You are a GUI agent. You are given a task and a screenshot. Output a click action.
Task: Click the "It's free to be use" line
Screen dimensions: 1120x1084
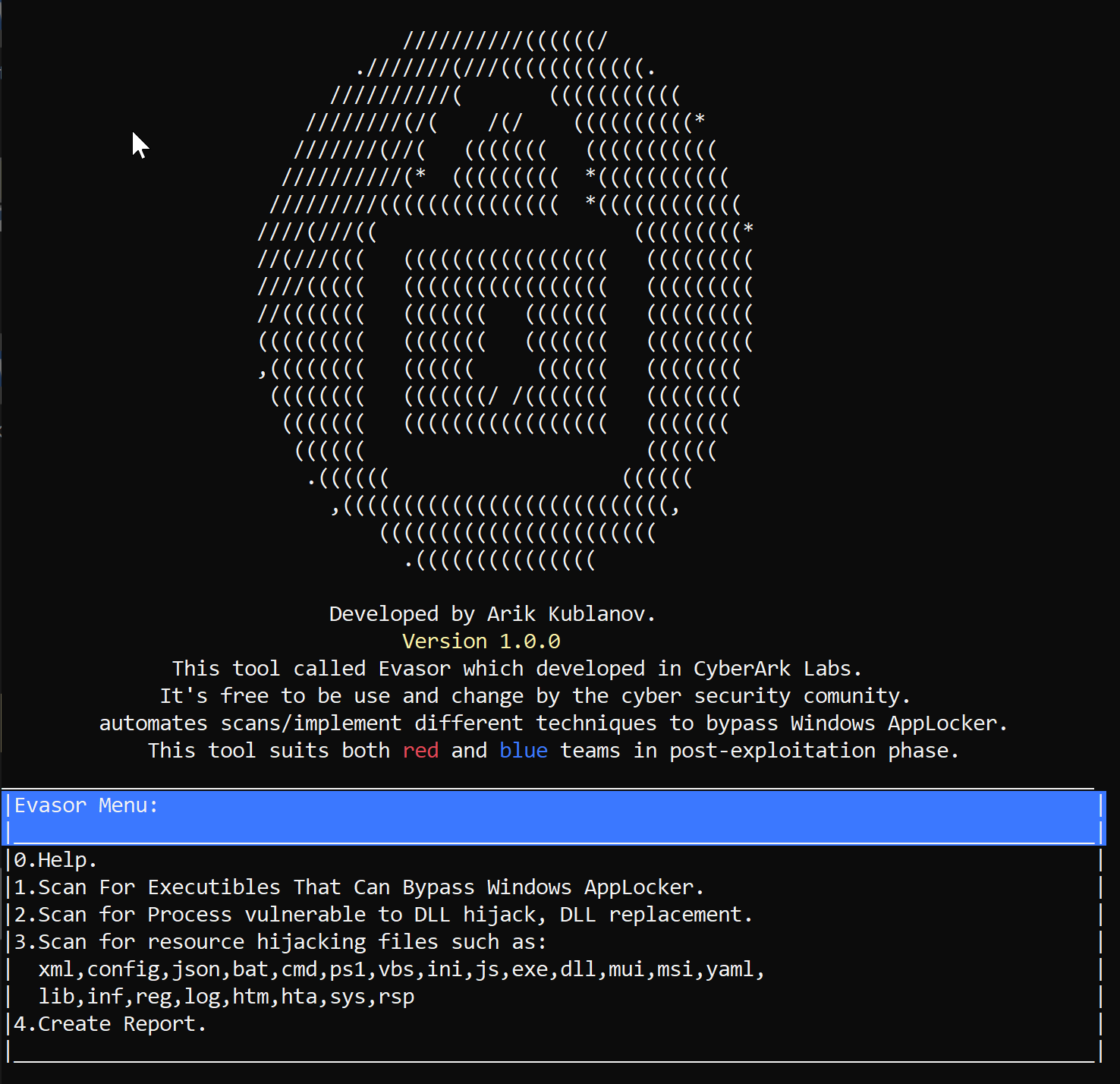coord(535,696)
